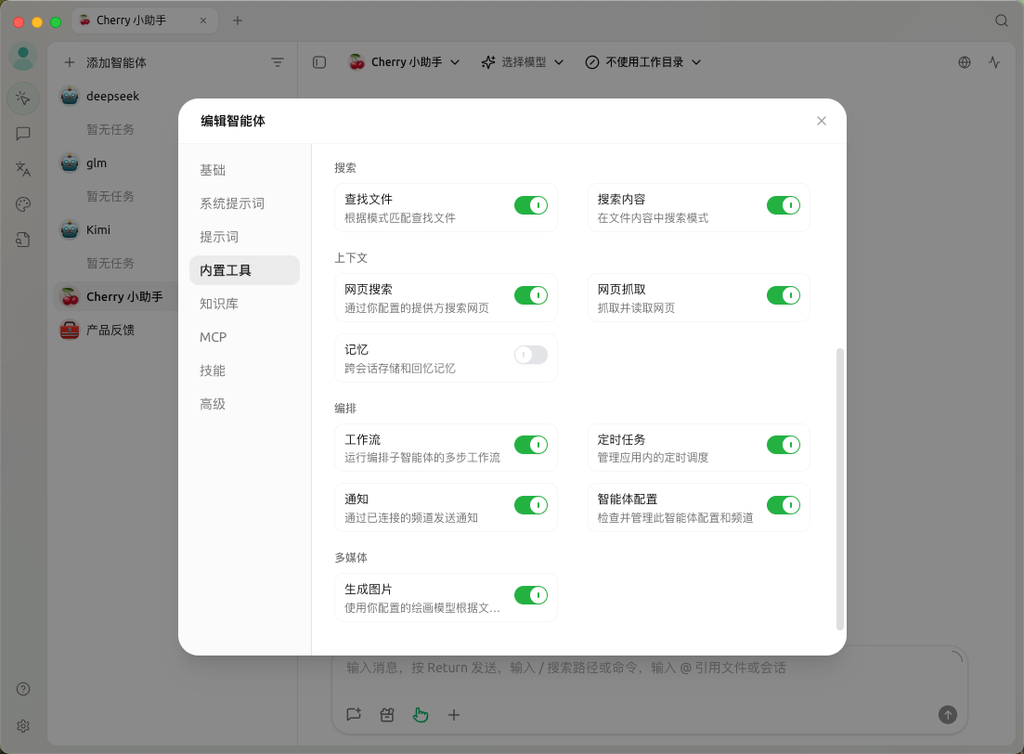Open the activity pulse icon
The image size is (1024, 754).
(994, 63)
